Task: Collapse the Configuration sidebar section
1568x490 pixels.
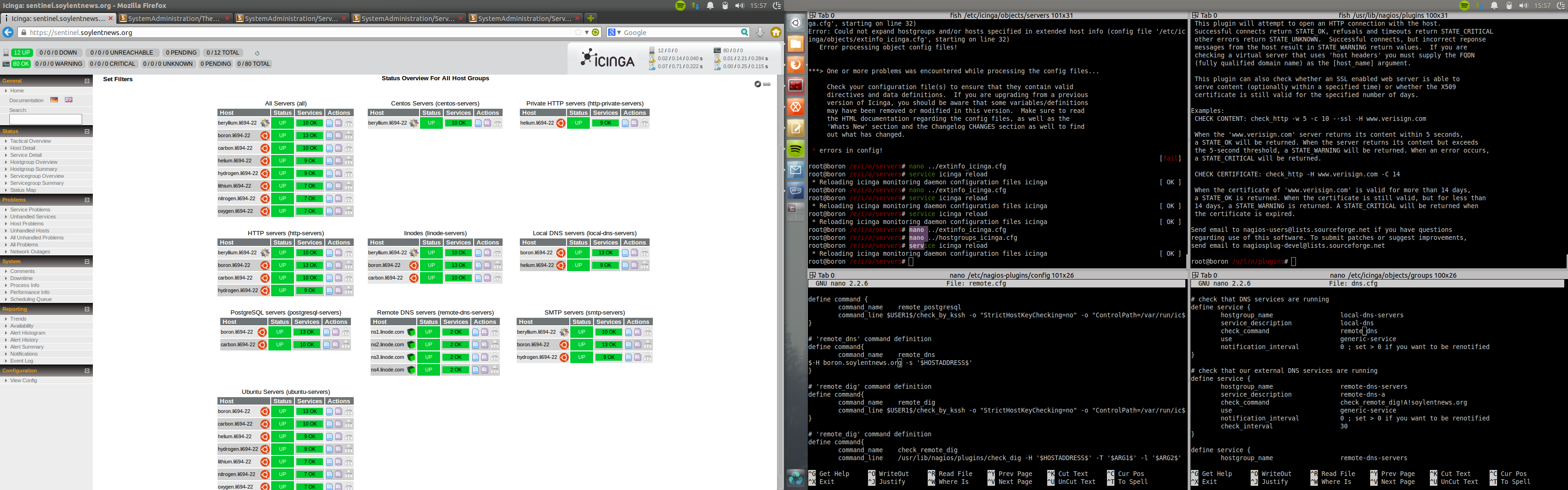Action: tap(86, 371)
